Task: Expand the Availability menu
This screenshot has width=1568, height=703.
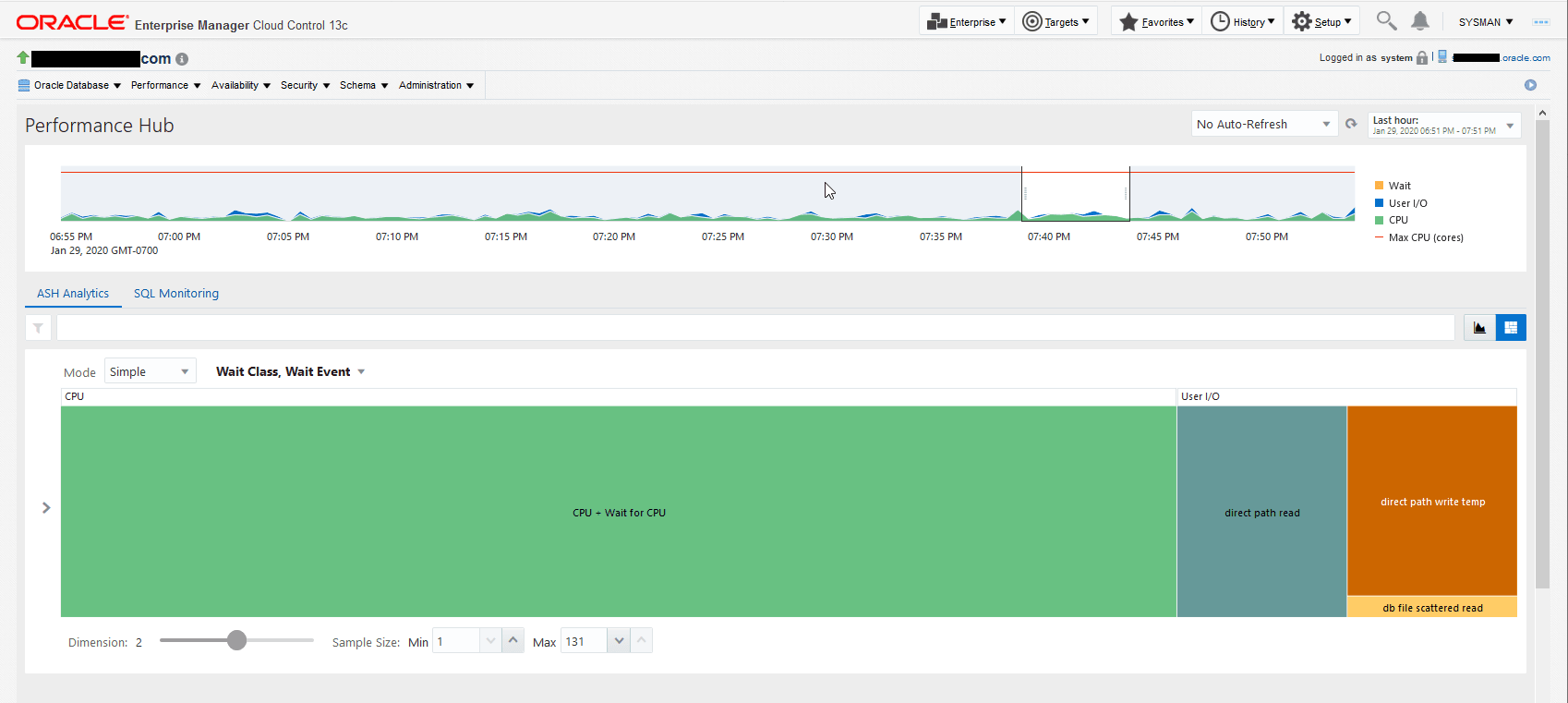Action: pyautogui.click(x=241, y=85)
